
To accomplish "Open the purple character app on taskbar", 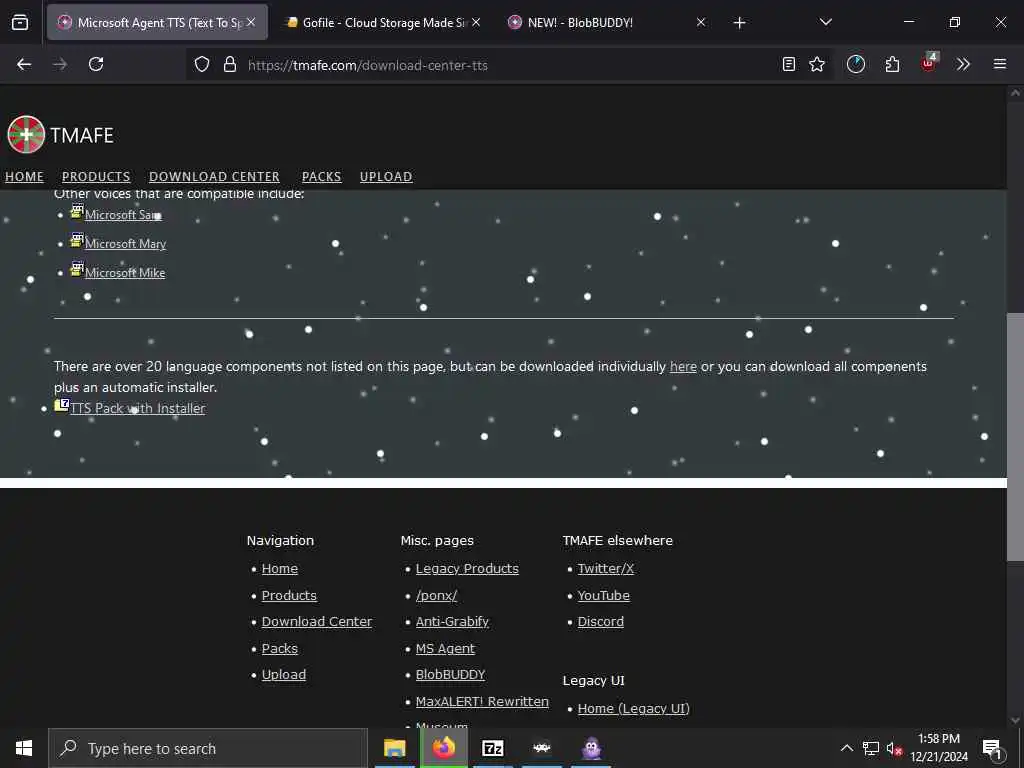I will 592,748.
